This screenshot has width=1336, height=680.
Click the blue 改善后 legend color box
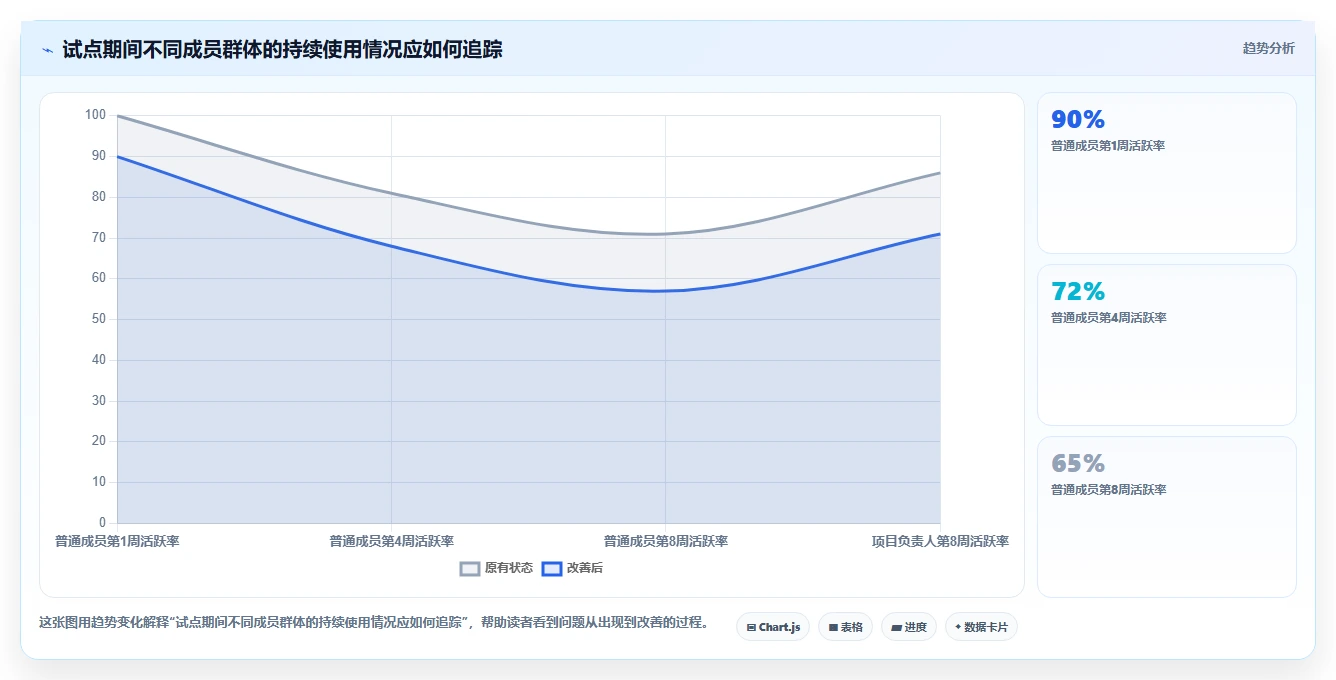click(x=552, y=568)
